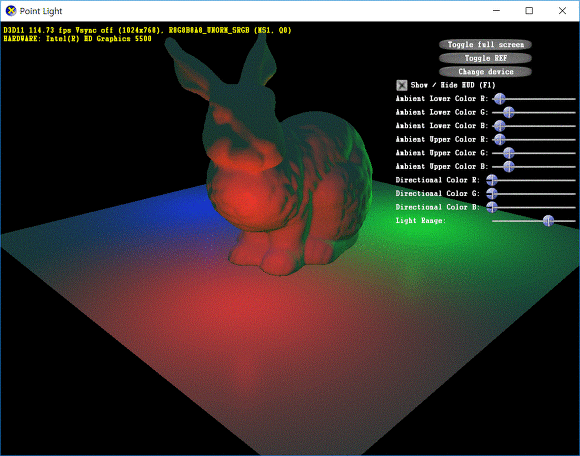Minimize the Point Light window
This screenshot has width=580, height=456.
[496, 11]
